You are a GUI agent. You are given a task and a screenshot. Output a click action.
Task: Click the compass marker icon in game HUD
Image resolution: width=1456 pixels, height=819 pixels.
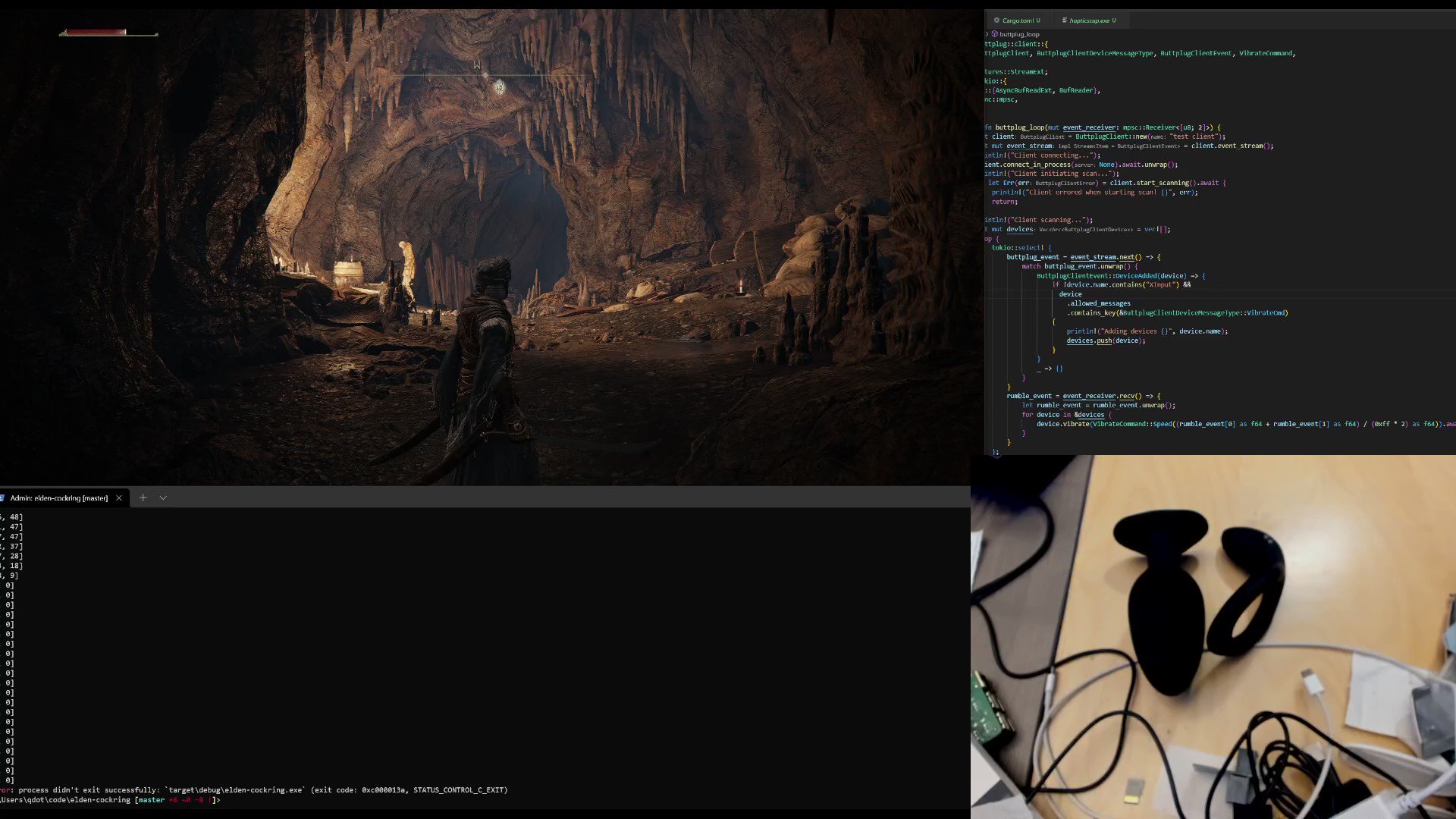click(x=499, y=88)
